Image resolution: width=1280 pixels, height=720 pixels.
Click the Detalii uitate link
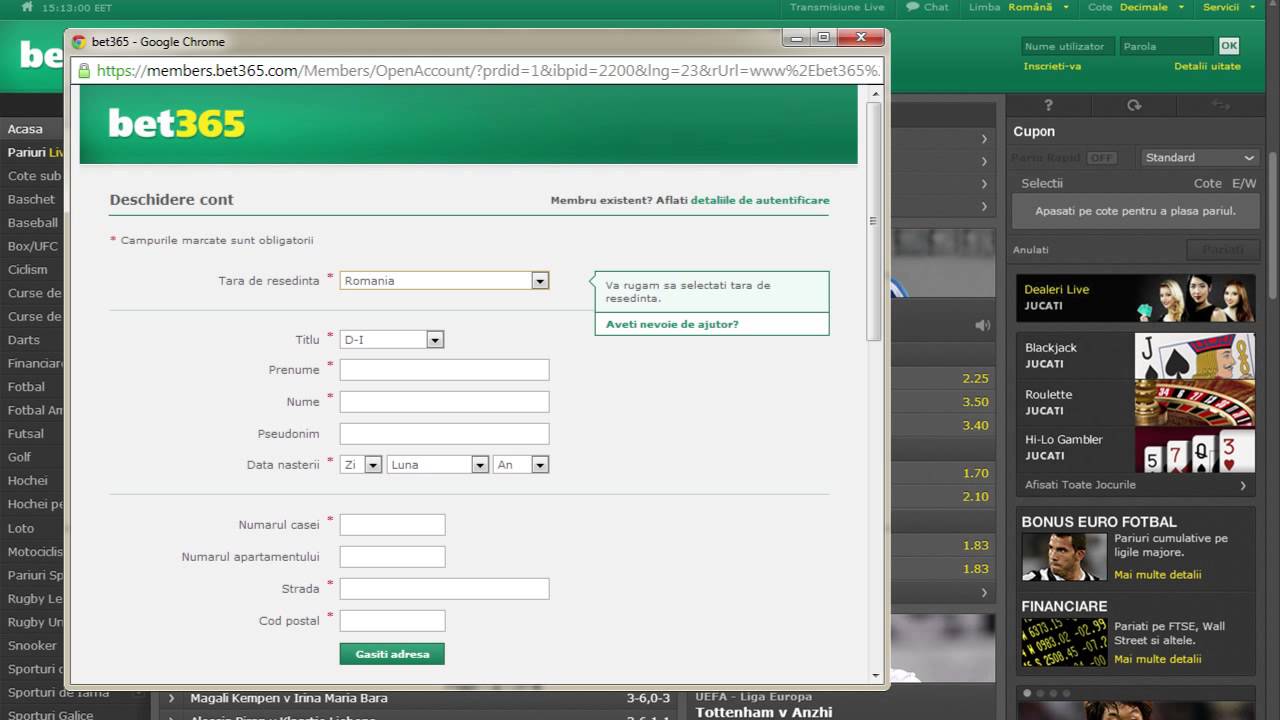1207,65
